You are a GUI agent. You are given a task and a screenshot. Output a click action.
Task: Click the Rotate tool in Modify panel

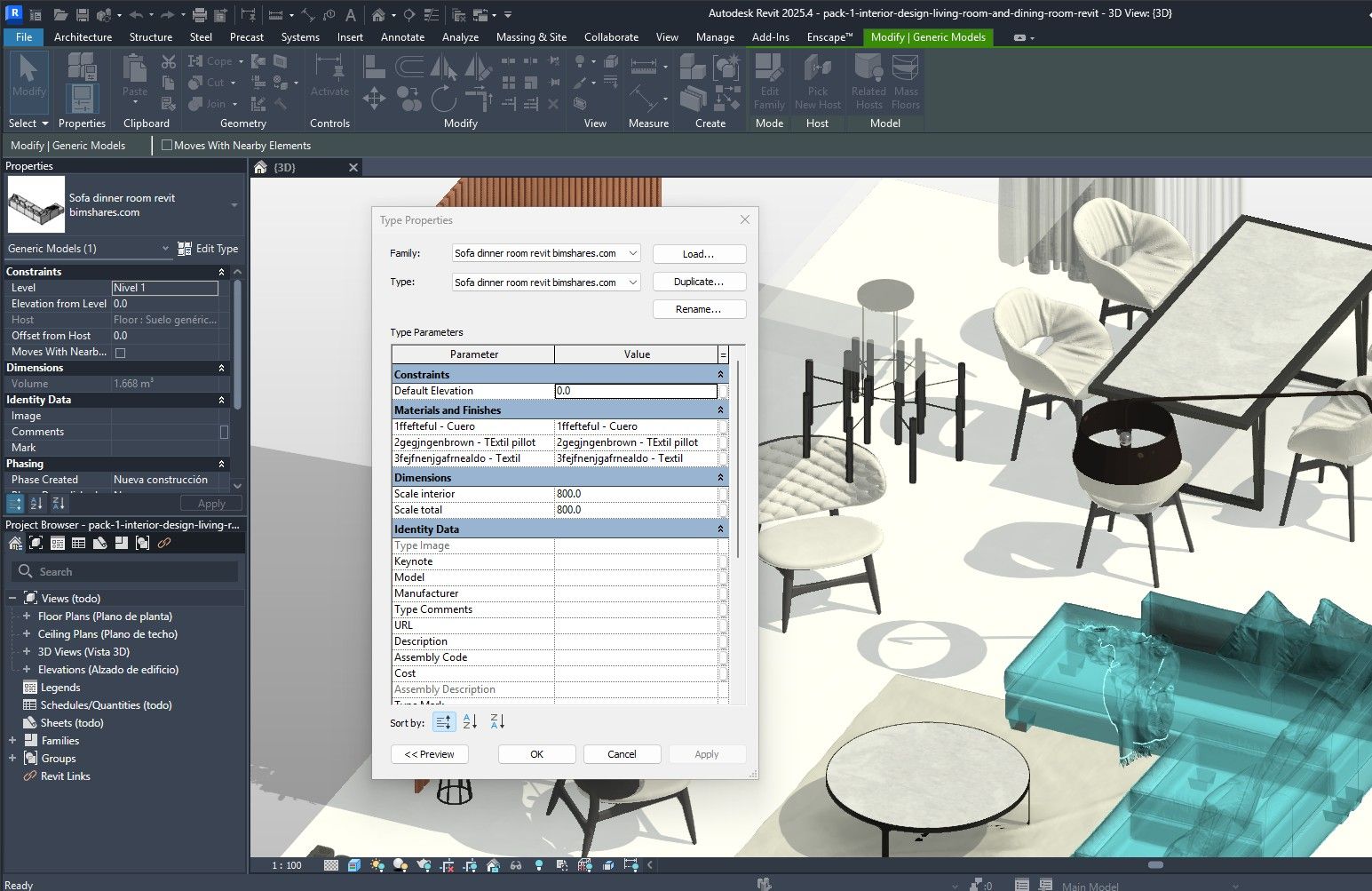(x=443, y=98)
